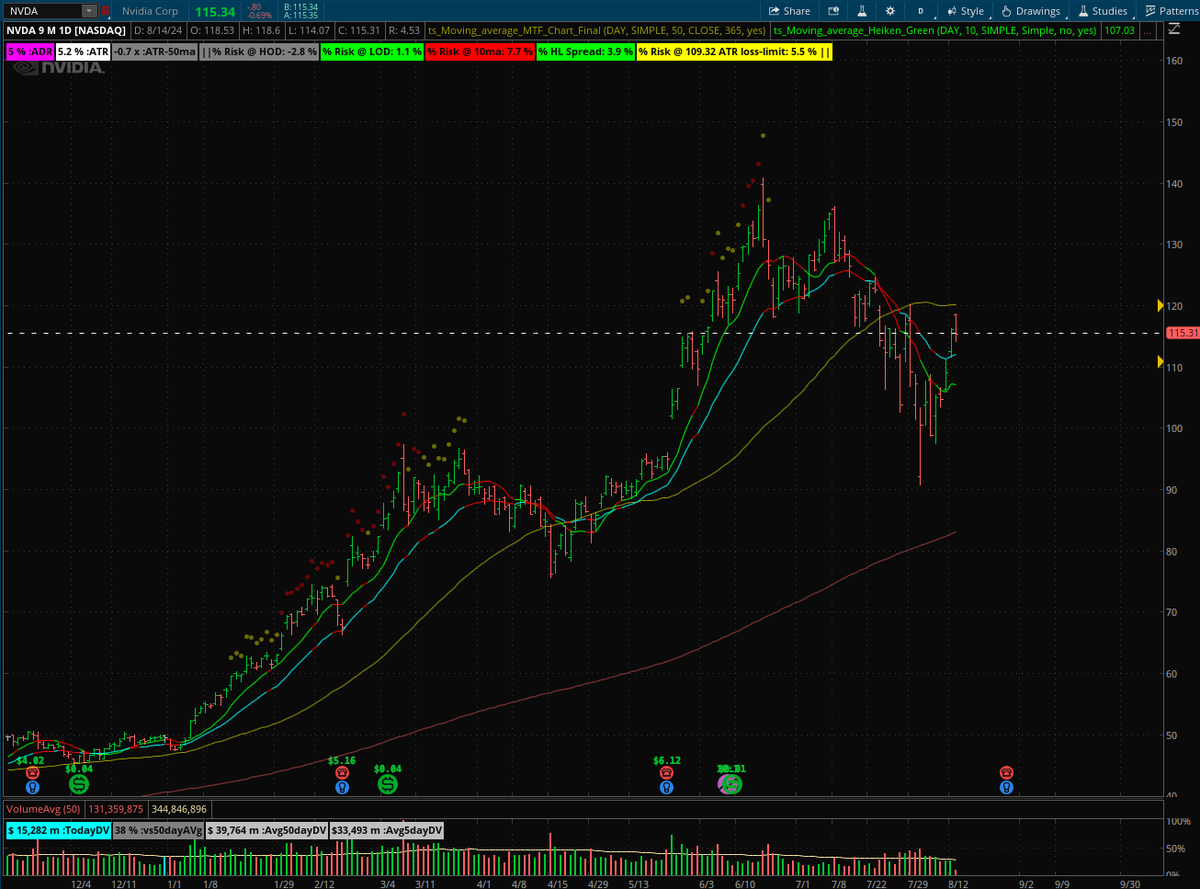Open the Drawings menu
Screen dimensions: 1200x889
pos(1030,11)
